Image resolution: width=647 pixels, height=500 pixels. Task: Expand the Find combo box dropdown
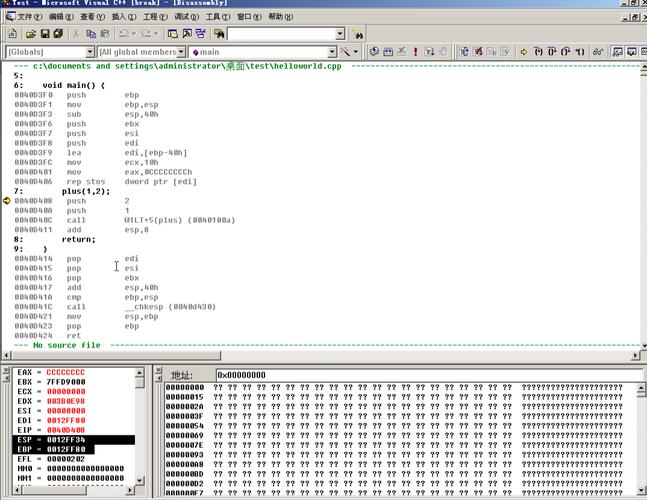[x=340, y=34]
